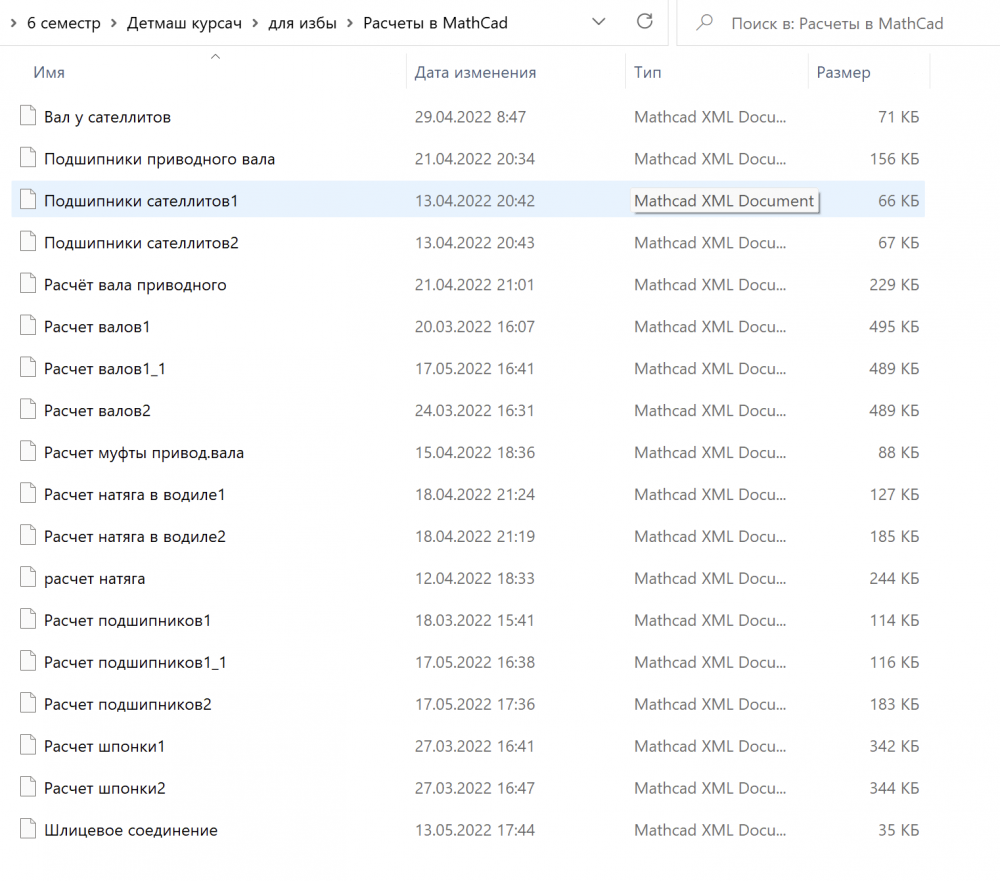This screenshot has width=1000, height=881.
Task: Click the file icon of Вал у сателлитов
Action: pyautogui.click(x=27, y=117)
